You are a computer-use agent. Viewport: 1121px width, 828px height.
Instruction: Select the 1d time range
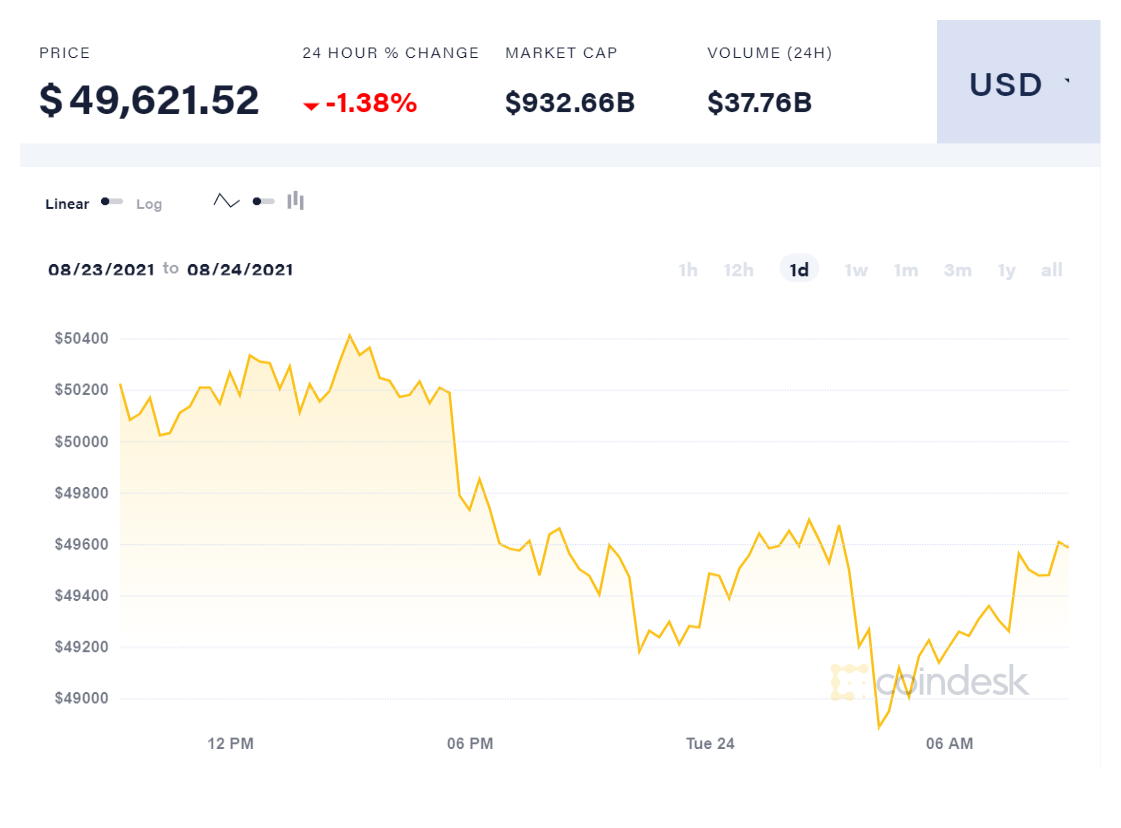799,270
